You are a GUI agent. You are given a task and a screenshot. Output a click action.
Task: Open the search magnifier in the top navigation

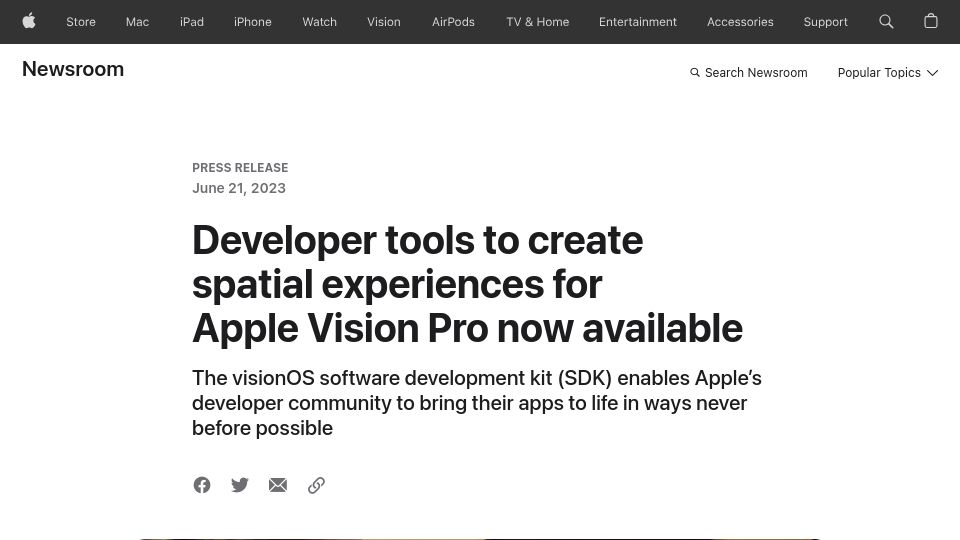click(886, 21)
